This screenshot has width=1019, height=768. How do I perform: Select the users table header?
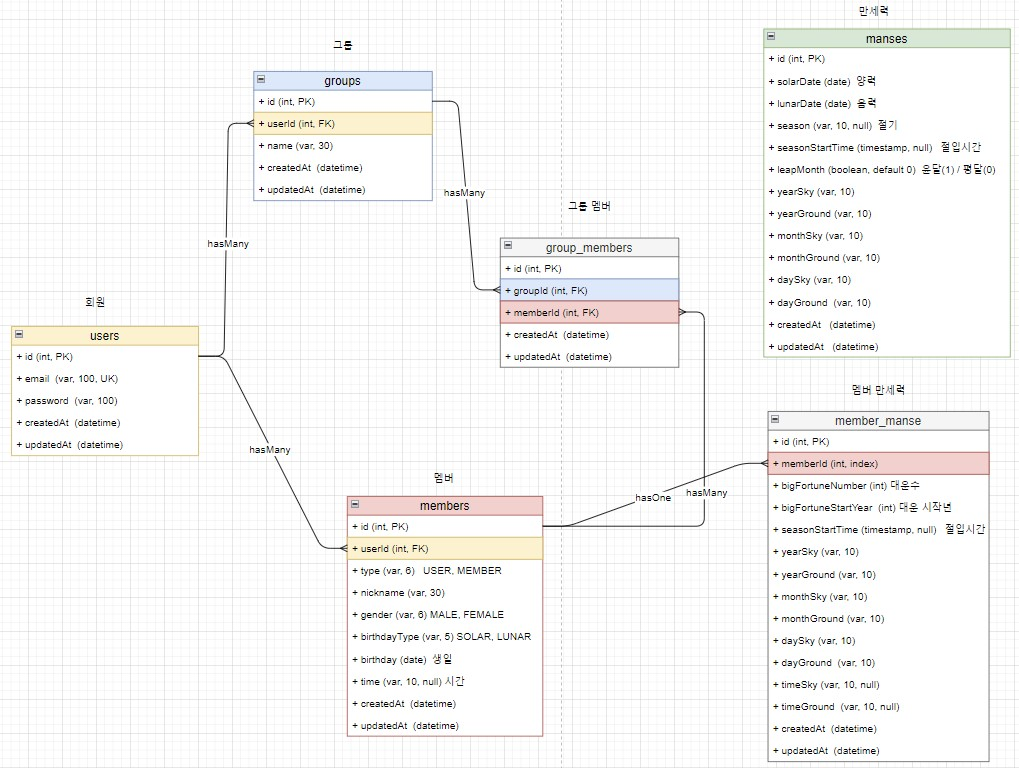105,335
